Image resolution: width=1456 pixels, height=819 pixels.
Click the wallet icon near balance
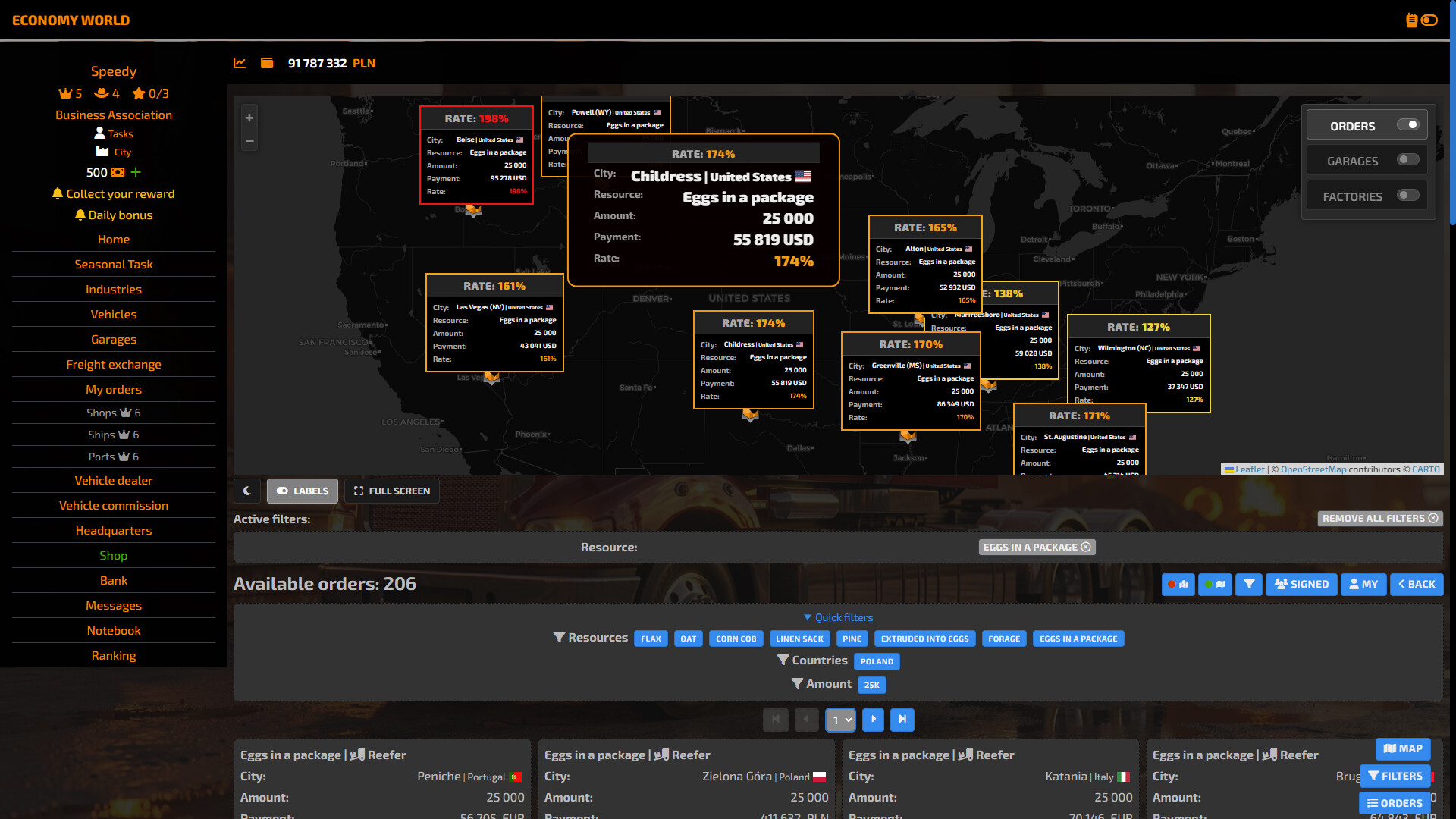(x=267, y=63)
